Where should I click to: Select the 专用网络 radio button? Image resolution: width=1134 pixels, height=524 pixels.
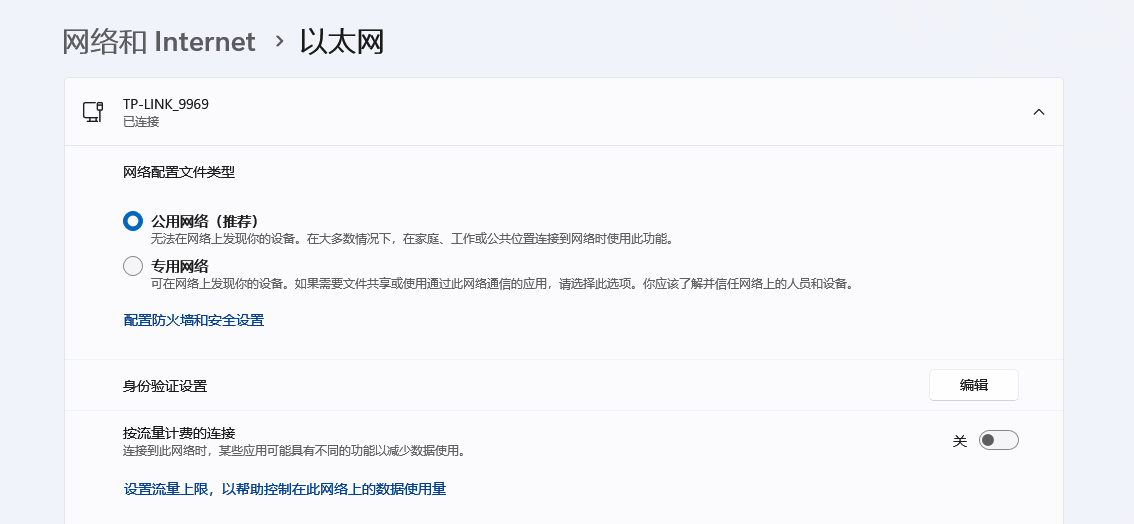tap(133, 267)
